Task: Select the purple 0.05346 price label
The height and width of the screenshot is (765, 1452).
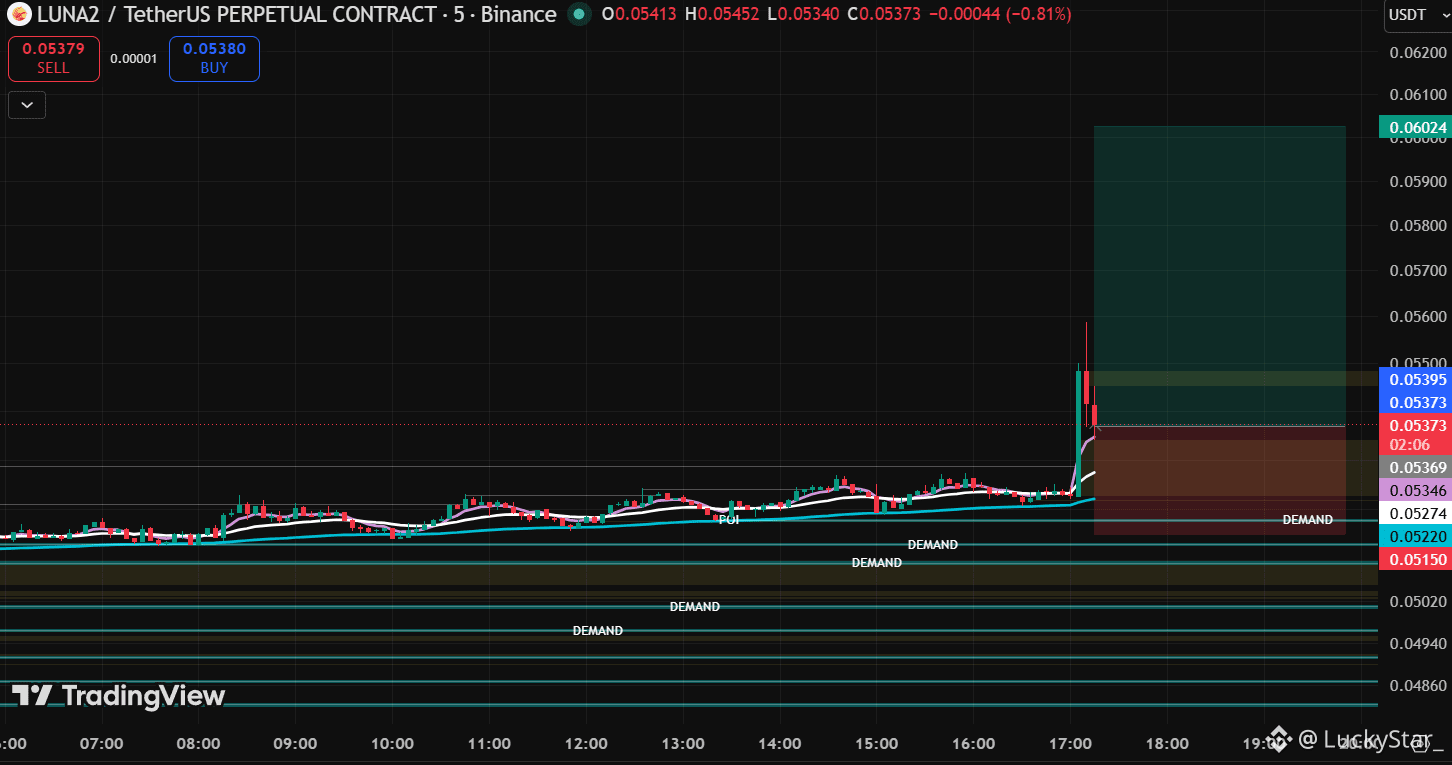Action: (x=1415, y=490)
